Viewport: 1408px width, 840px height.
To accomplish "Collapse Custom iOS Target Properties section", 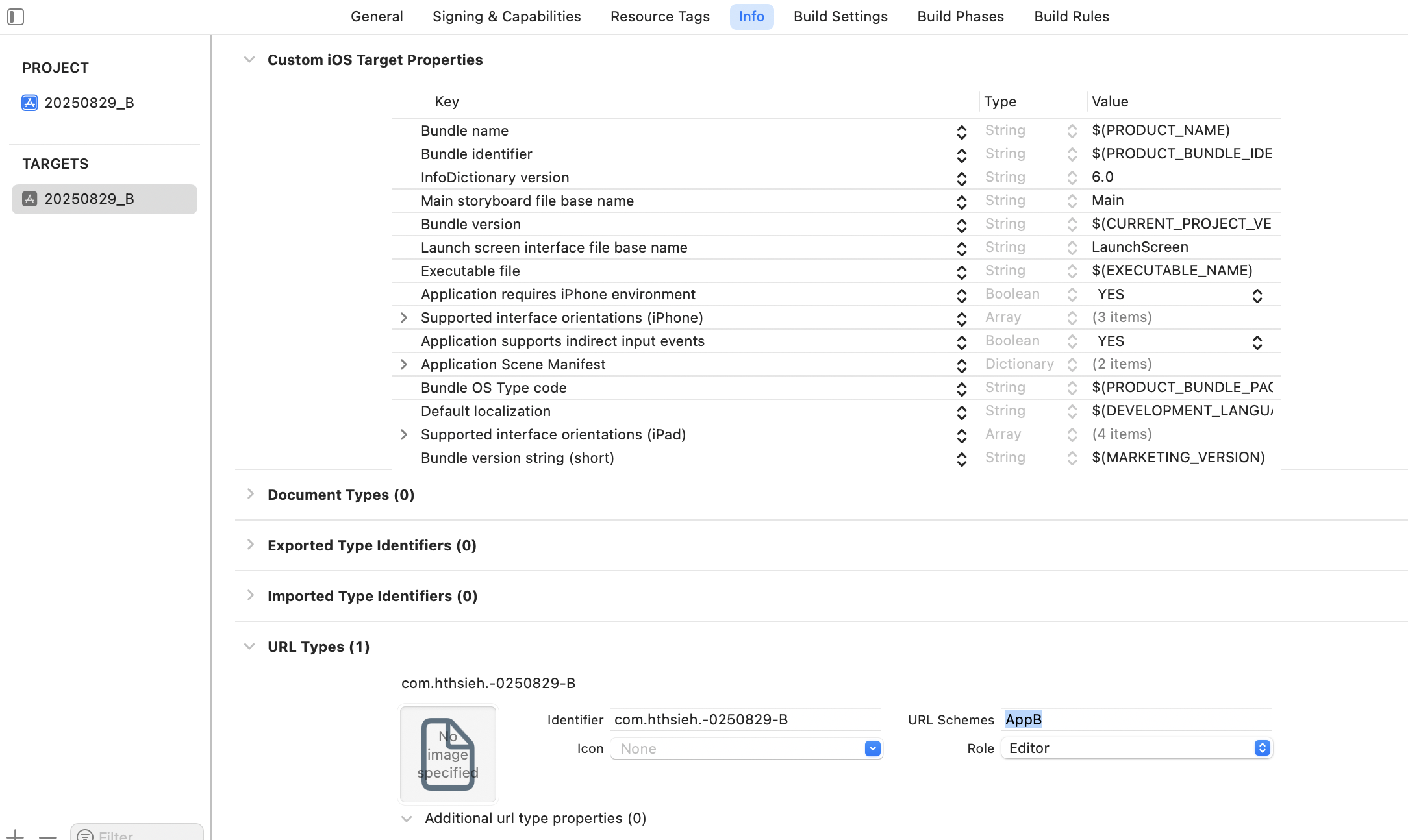I will (249, 60).
